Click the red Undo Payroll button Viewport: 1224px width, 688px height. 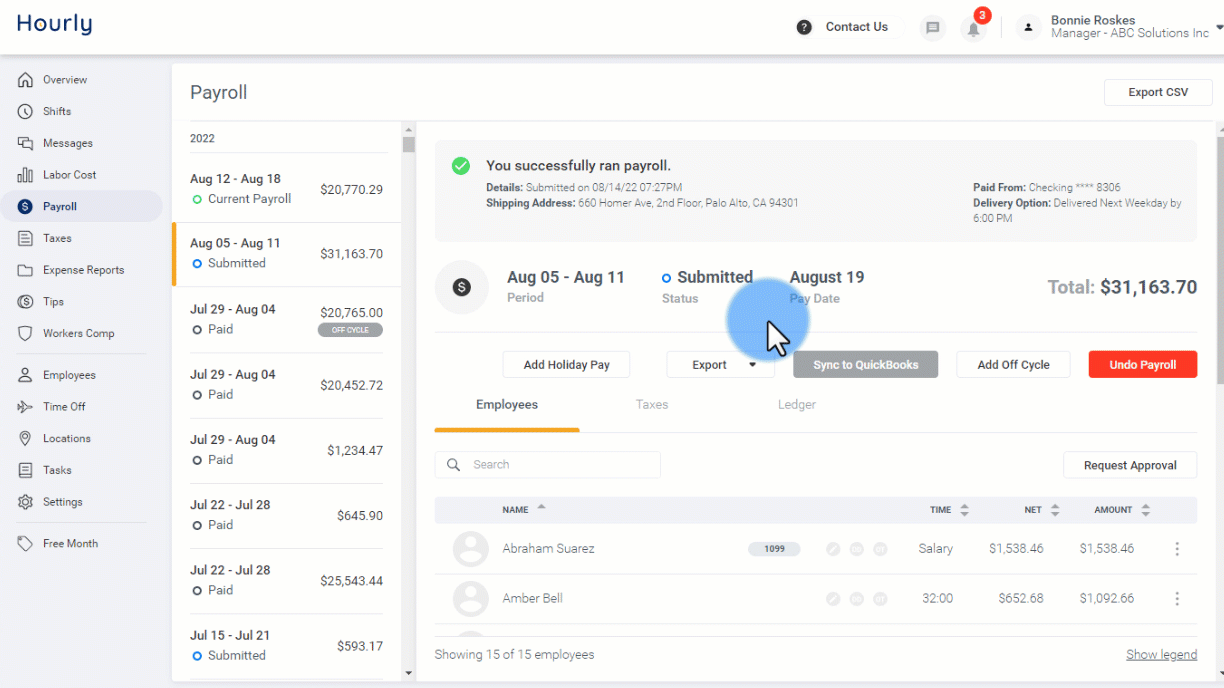1143,365
